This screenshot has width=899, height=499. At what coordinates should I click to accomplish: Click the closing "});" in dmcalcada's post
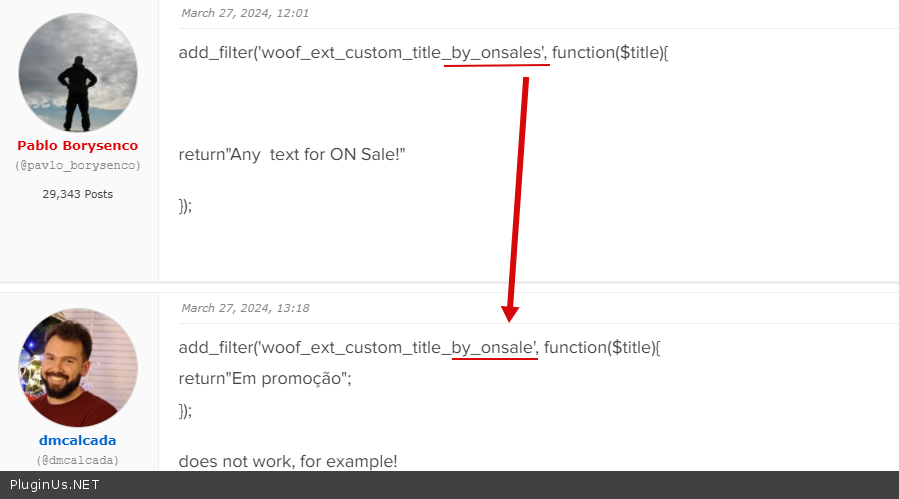point(185,410)
